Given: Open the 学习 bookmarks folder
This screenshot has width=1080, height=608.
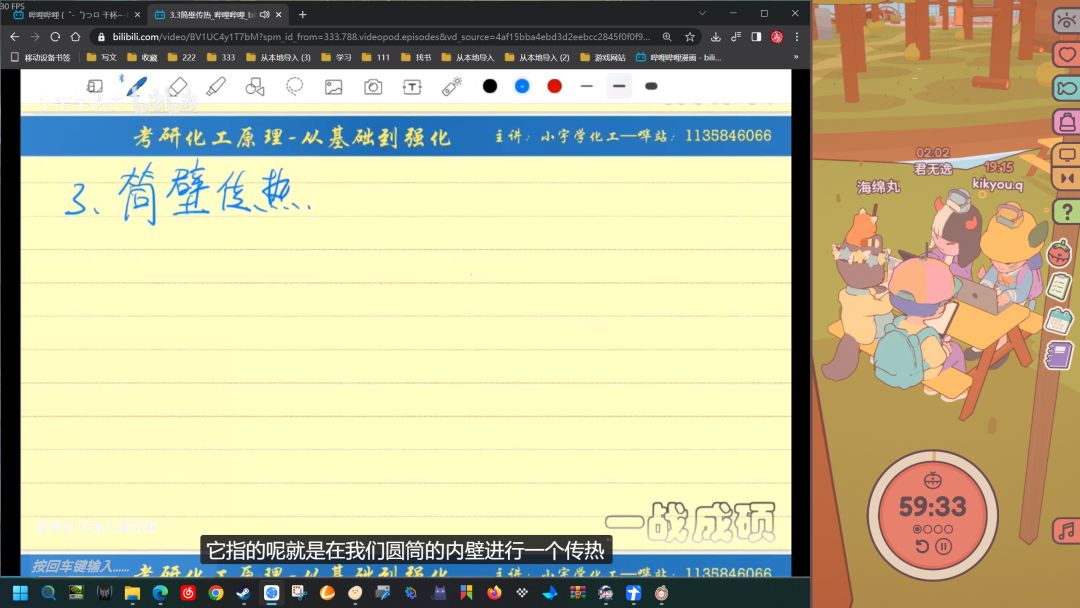Looking at the screenshot, I should tap(336, 57).
